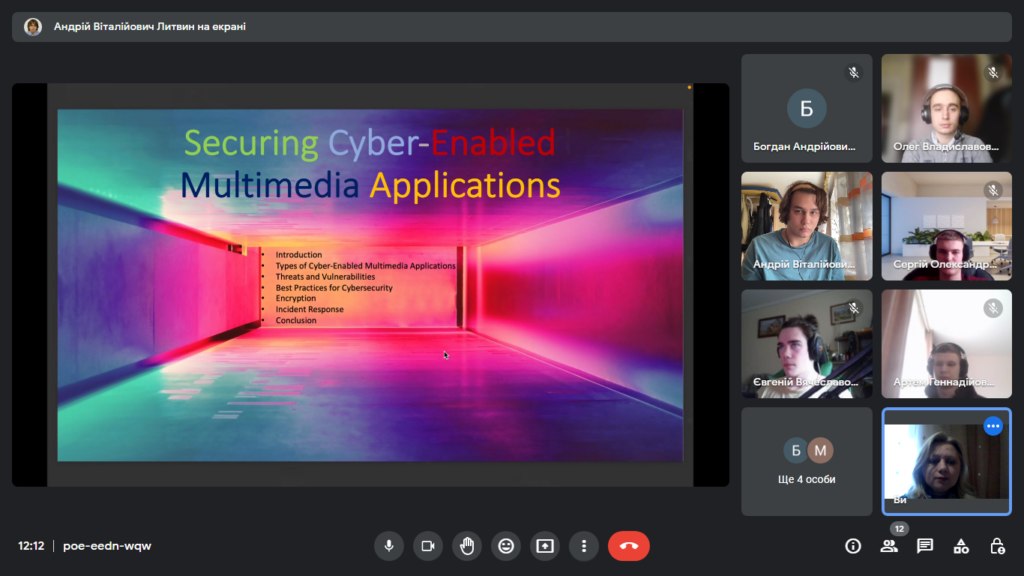Open the three-dot more options menu
The height and width of the screenshot is (576, 1024).
[584, 546]
